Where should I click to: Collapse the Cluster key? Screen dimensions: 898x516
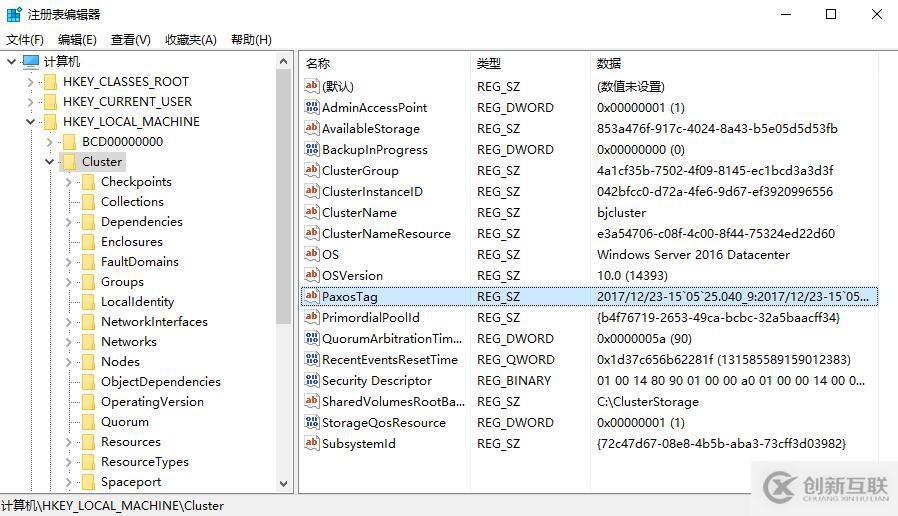pos(49,162)
